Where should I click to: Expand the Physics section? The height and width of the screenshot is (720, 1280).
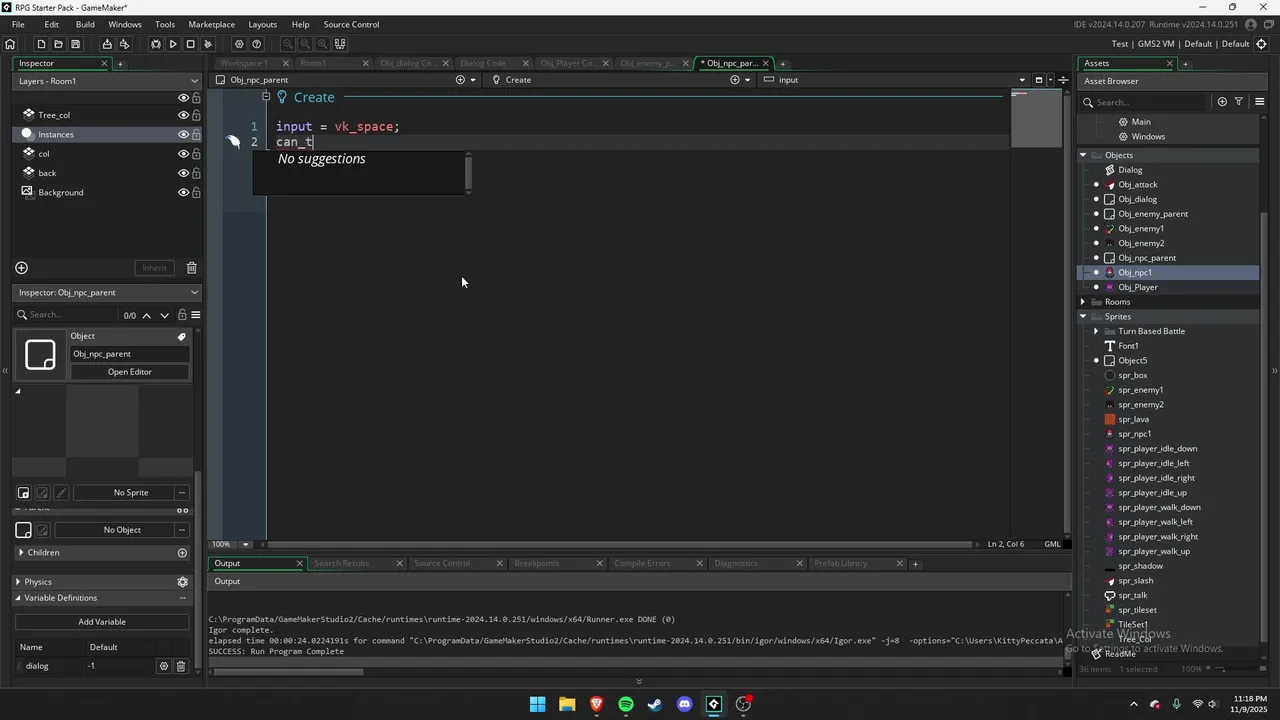click(18, 582)
